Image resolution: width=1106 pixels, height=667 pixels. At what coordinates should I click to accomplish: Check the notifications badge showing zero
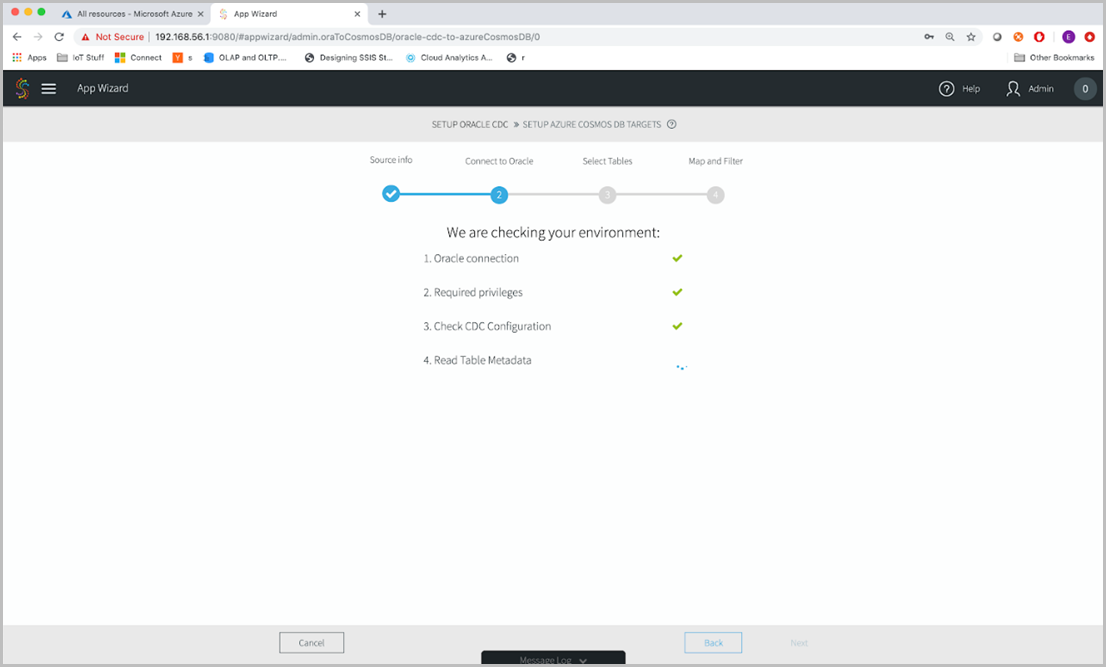coord(1085,88)
